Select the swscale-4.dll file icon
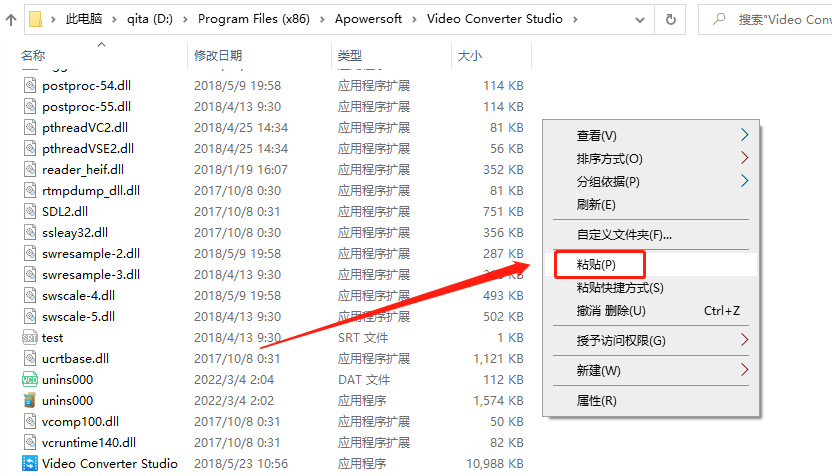The height and width of the screenshot is (476, 832). point(30,296)
